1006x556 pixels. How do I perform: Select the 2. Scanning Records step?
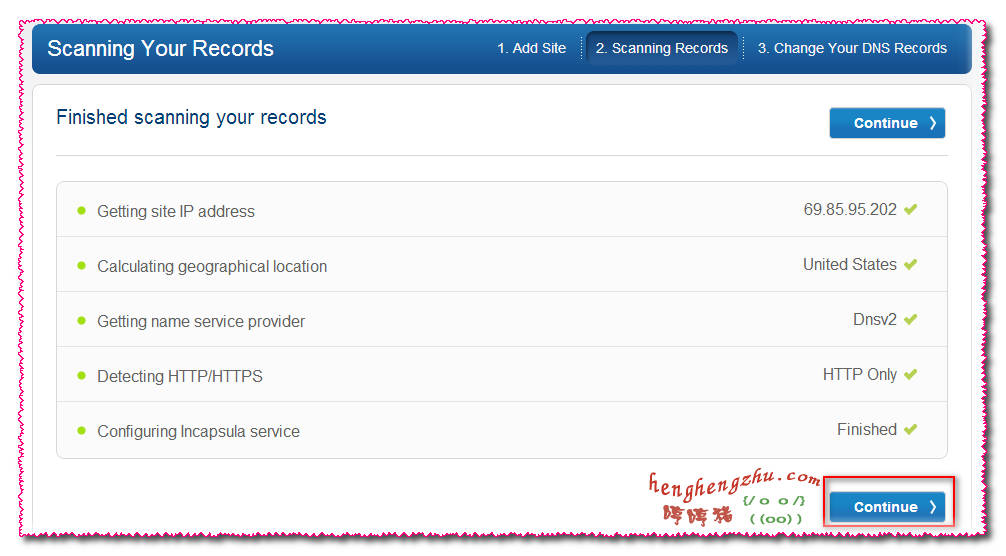662,48
